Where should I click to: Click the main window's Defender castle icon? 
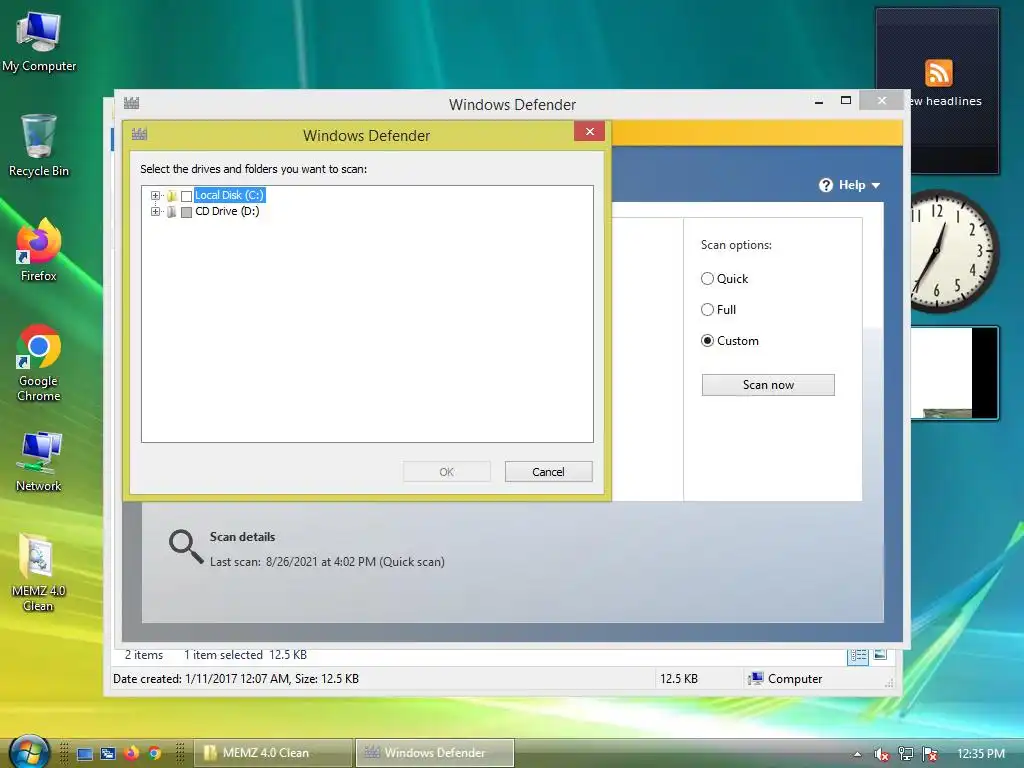tap(131, 103)
